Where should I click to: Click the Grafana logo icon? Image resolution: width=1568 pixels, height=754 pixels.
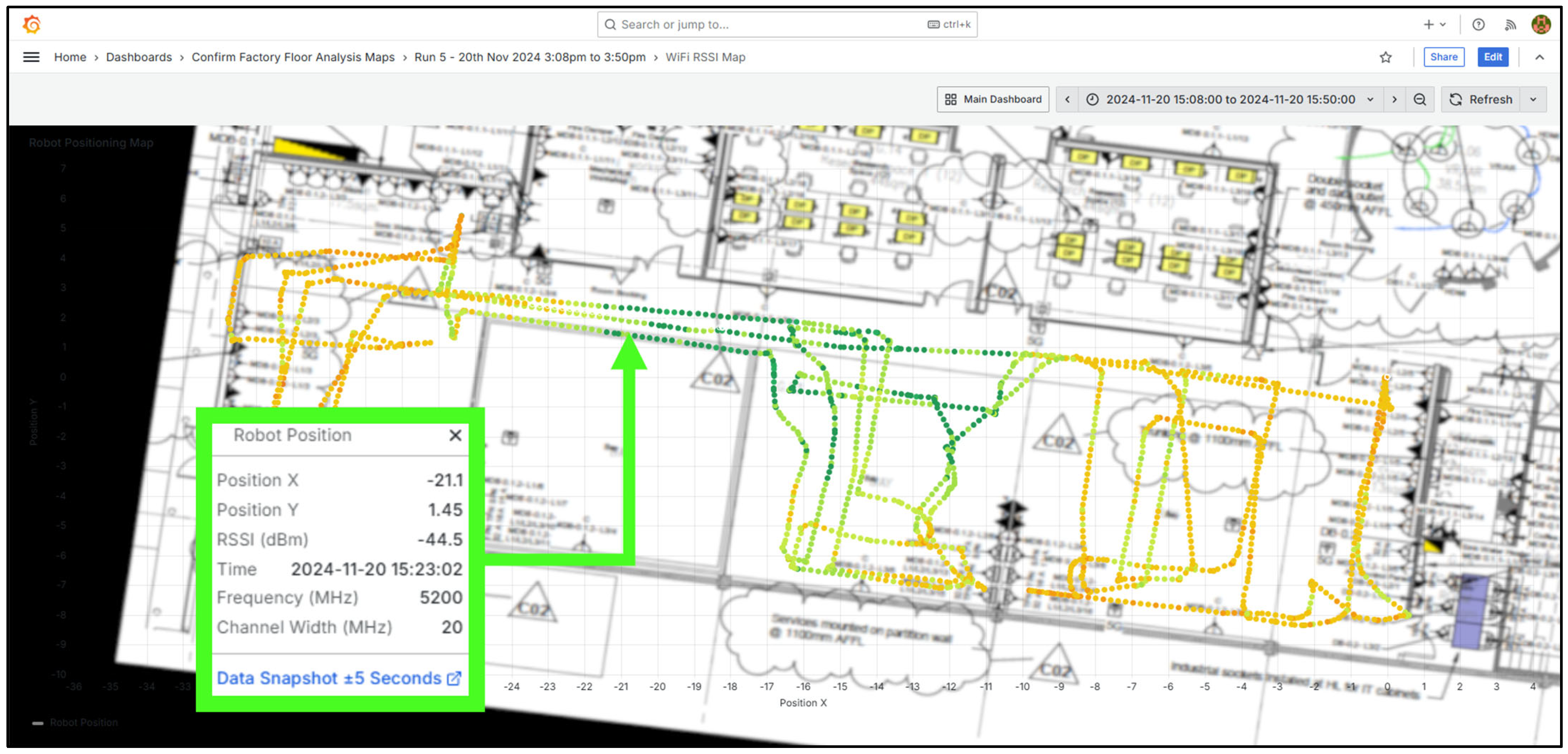[32, 24]
